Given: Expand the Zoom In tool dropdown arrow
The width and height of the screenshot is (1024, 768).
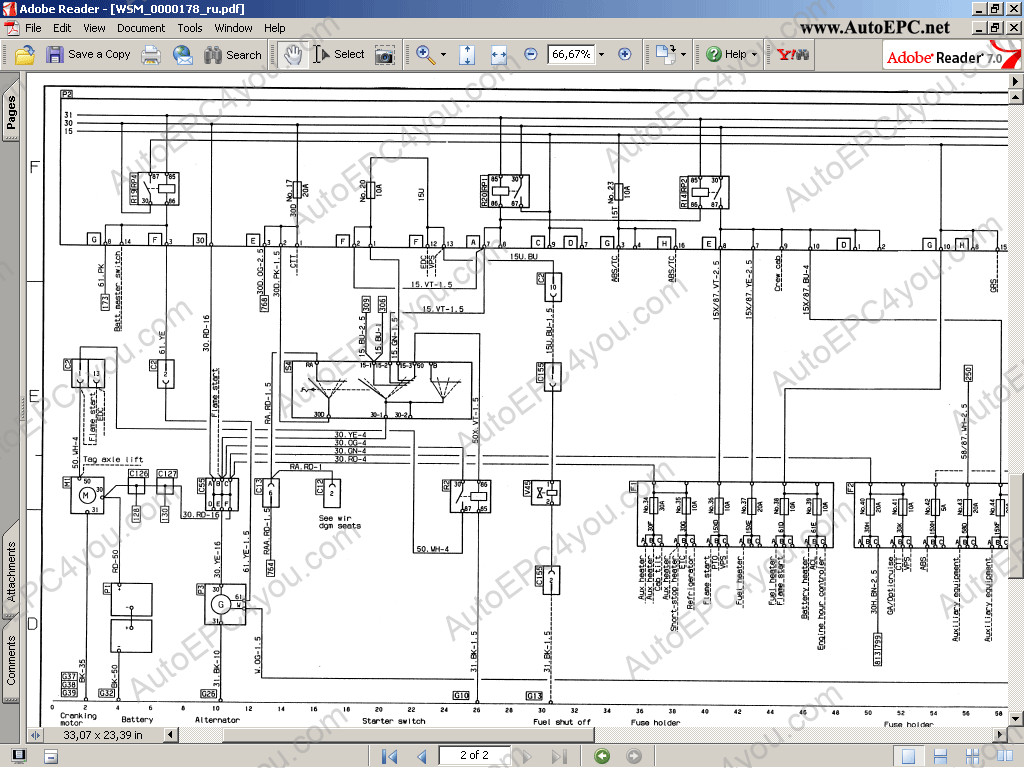Looking at the screenshot, I should [x=443, y=55].
